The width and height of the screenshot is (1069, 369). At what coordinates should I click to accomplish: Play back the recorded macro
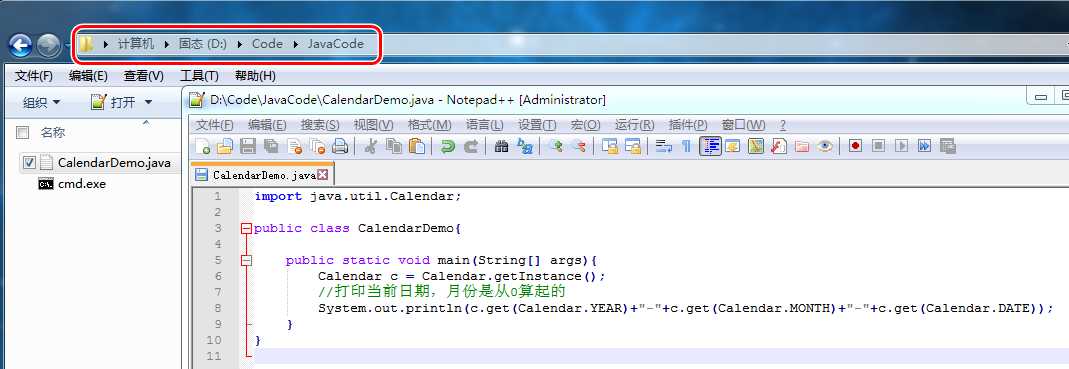tap(902, 146)
